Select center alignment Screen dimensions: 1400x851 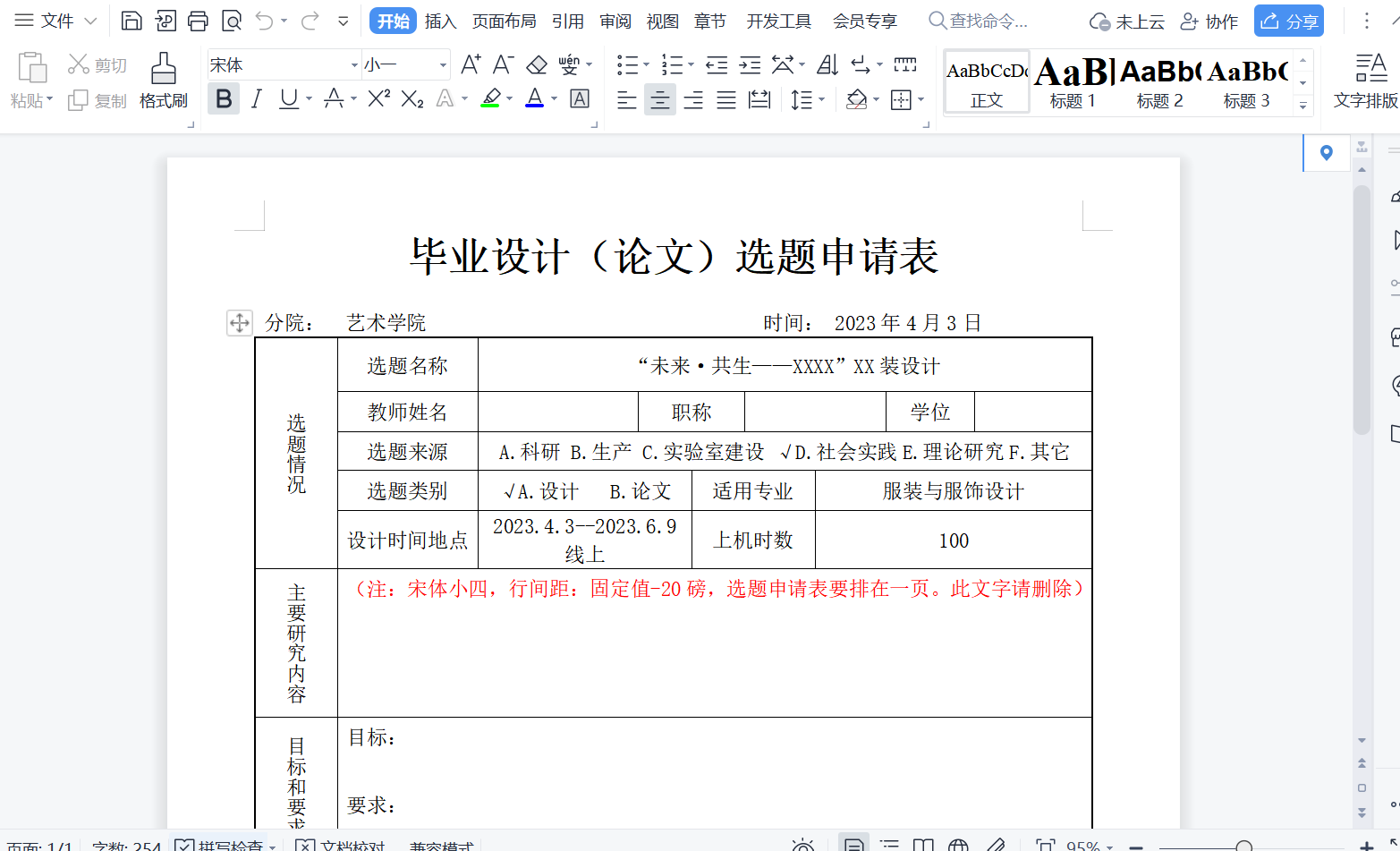click(660, 99)
